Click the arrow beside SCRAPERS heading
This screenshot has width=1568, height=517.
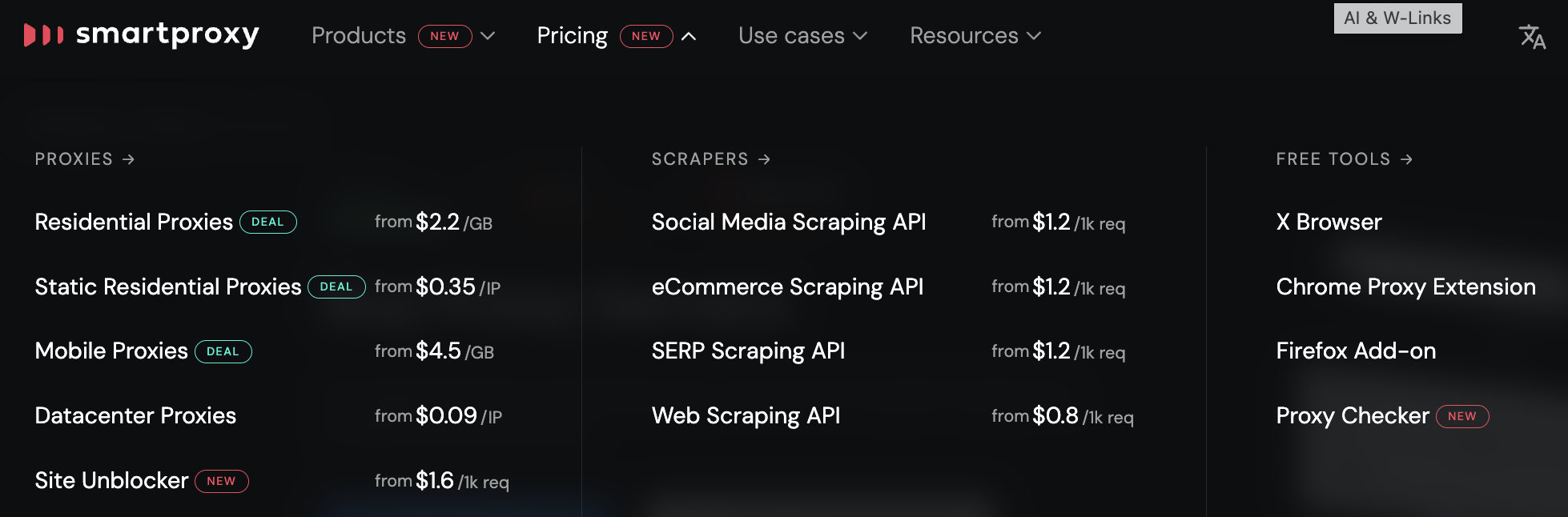point(765,159)
